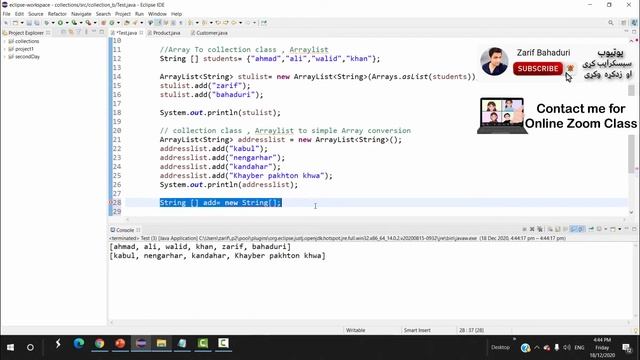Open the Navigate menu
This screenshot has height=360, width=640.
point(81,14)
